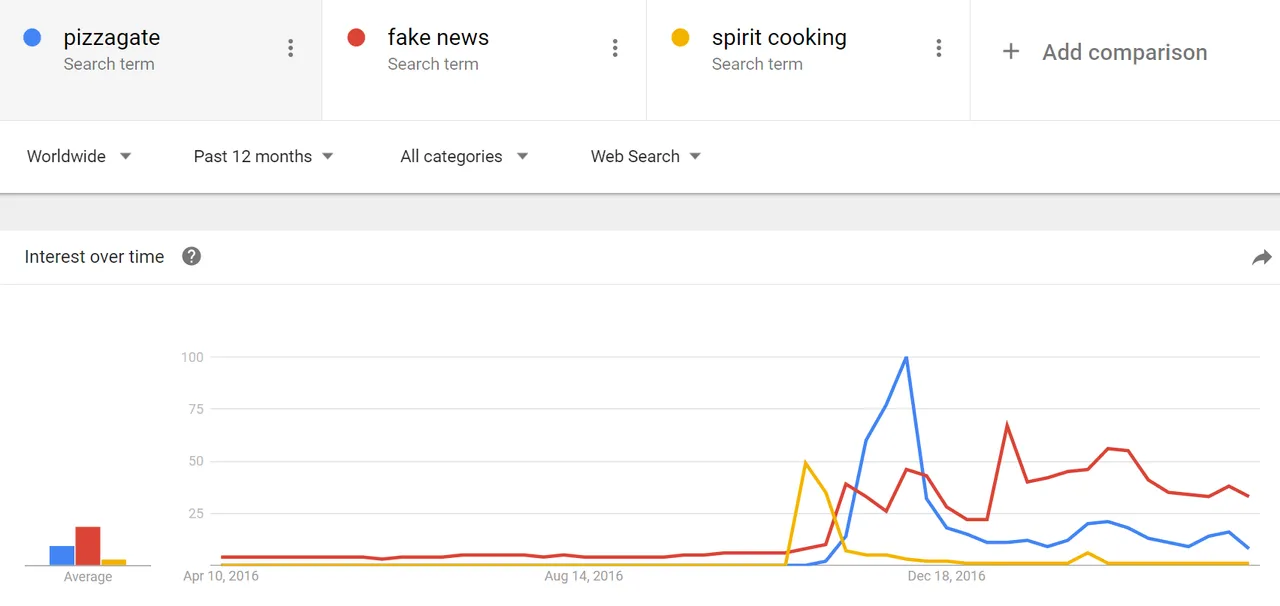Click the blue pizzagate color dot
This screenshot has width=1280, height=606.
[x=32, y=38]
